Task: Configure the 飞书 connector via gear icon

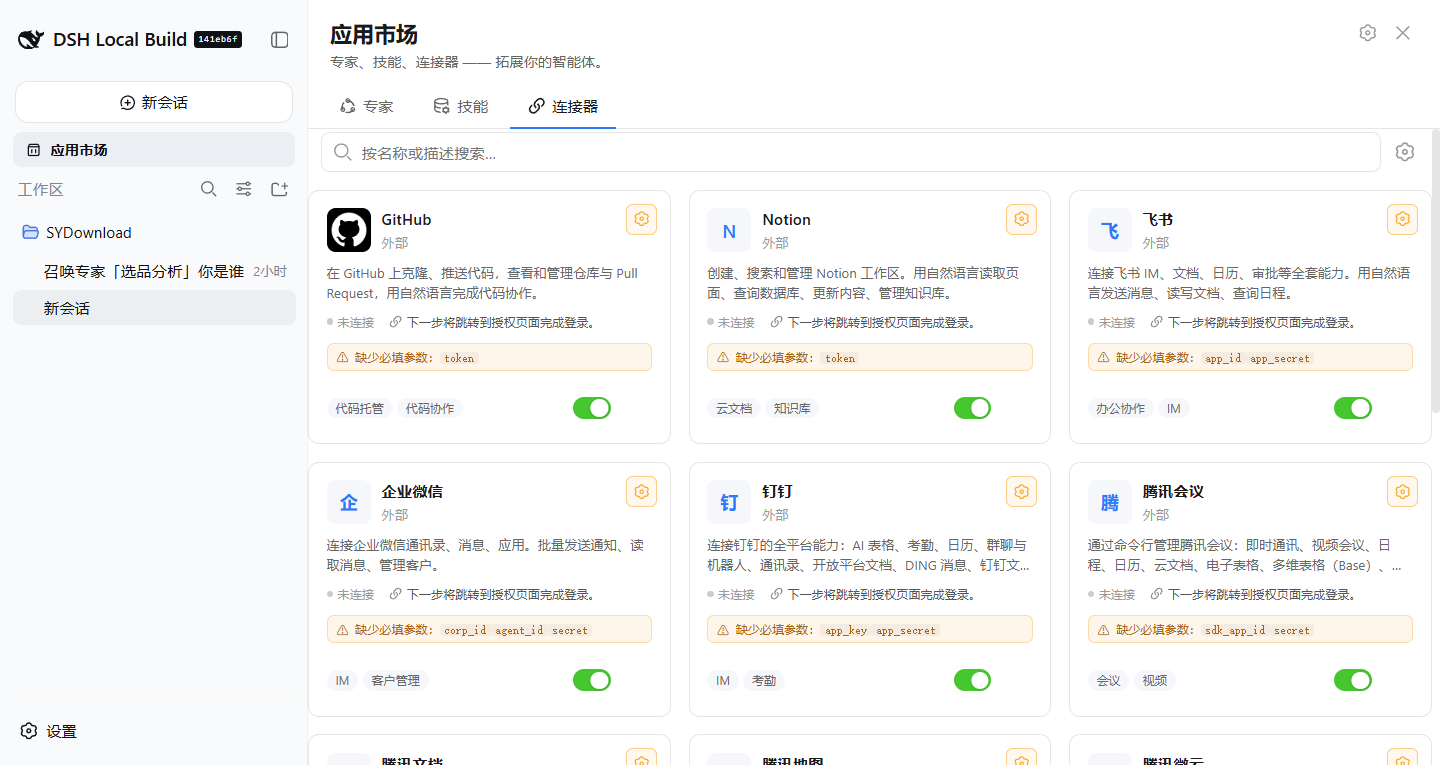Action: click(1402, 219)
